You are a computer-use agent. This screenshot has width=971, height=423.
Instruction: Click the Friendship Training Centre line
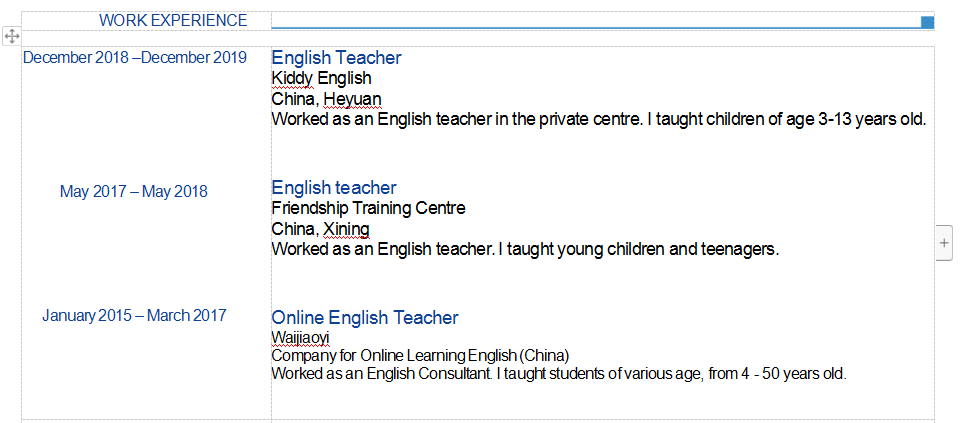(x=368, y=208)
